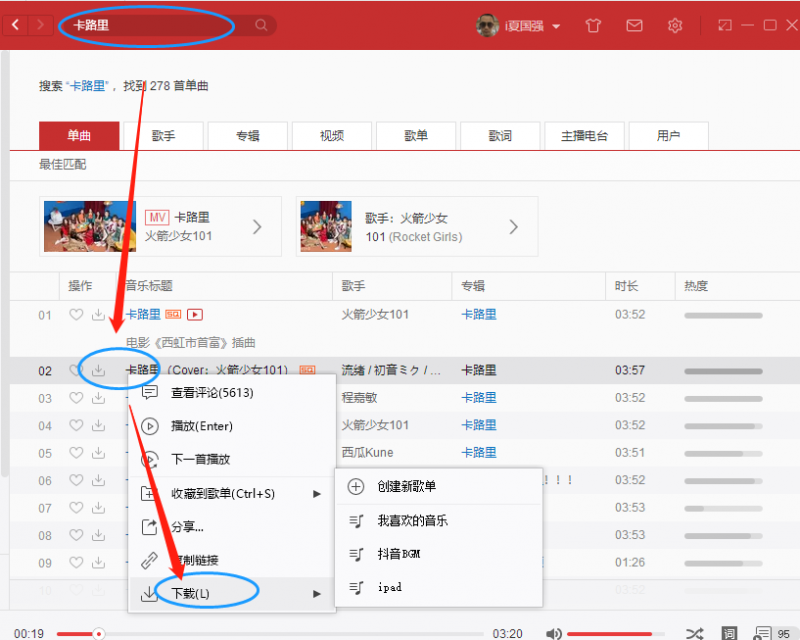Viewport: 800px width, 640px height.
Task: Download song in row 09
Action: [98, 562]
